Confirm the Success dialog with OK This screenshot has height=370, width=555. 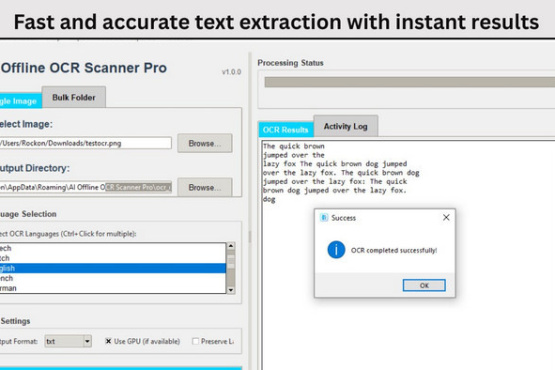click(x=424, y=285)
